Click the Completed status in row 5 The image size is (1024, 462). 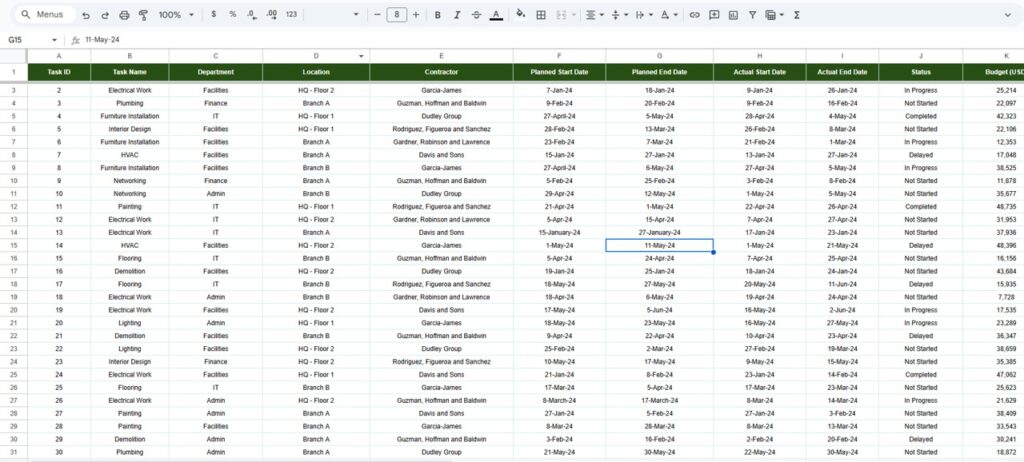[x=920, y=116]
